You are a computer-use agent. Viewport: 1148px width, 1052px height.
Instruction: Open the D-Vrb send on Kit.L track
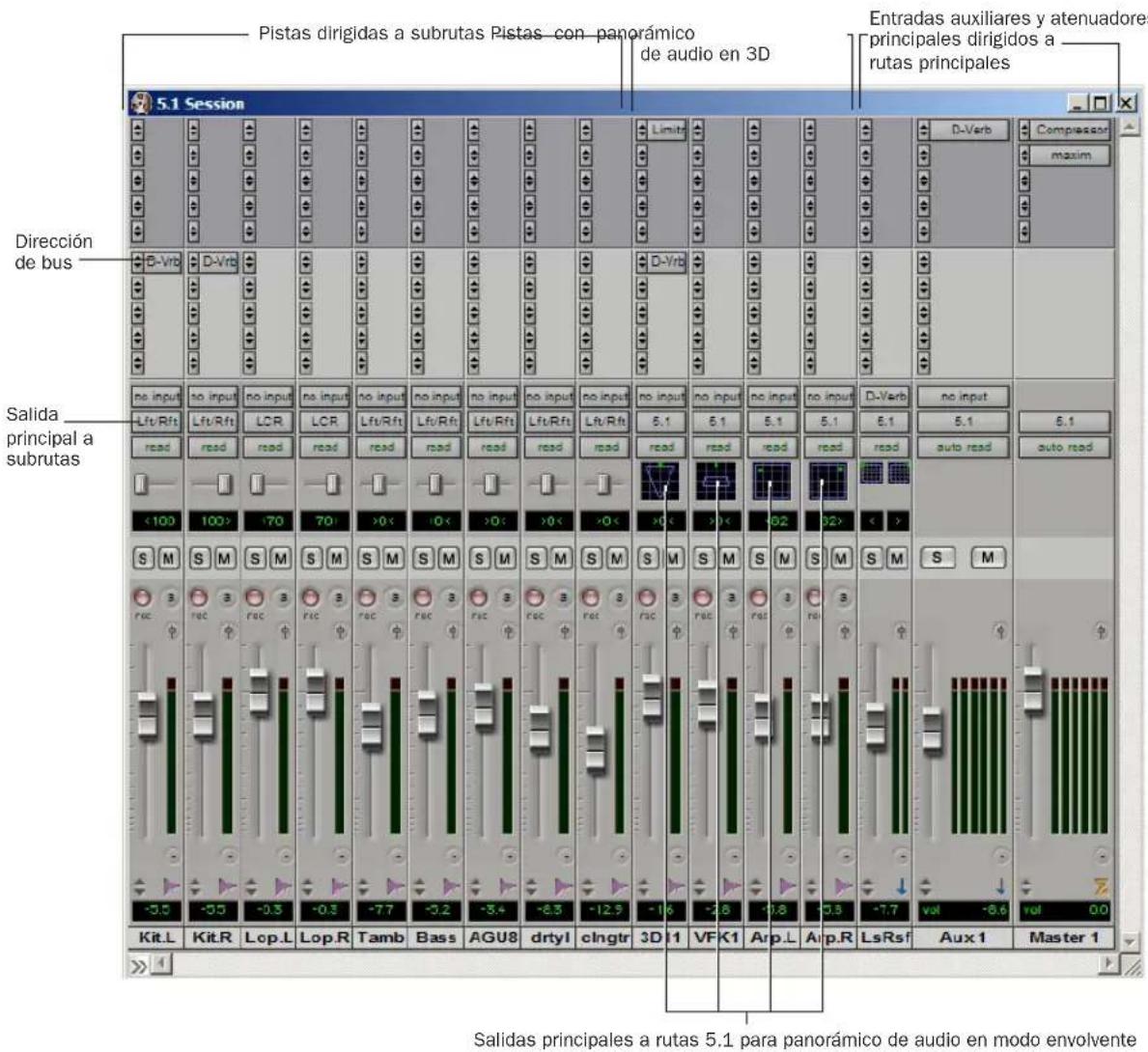point(162,263)
